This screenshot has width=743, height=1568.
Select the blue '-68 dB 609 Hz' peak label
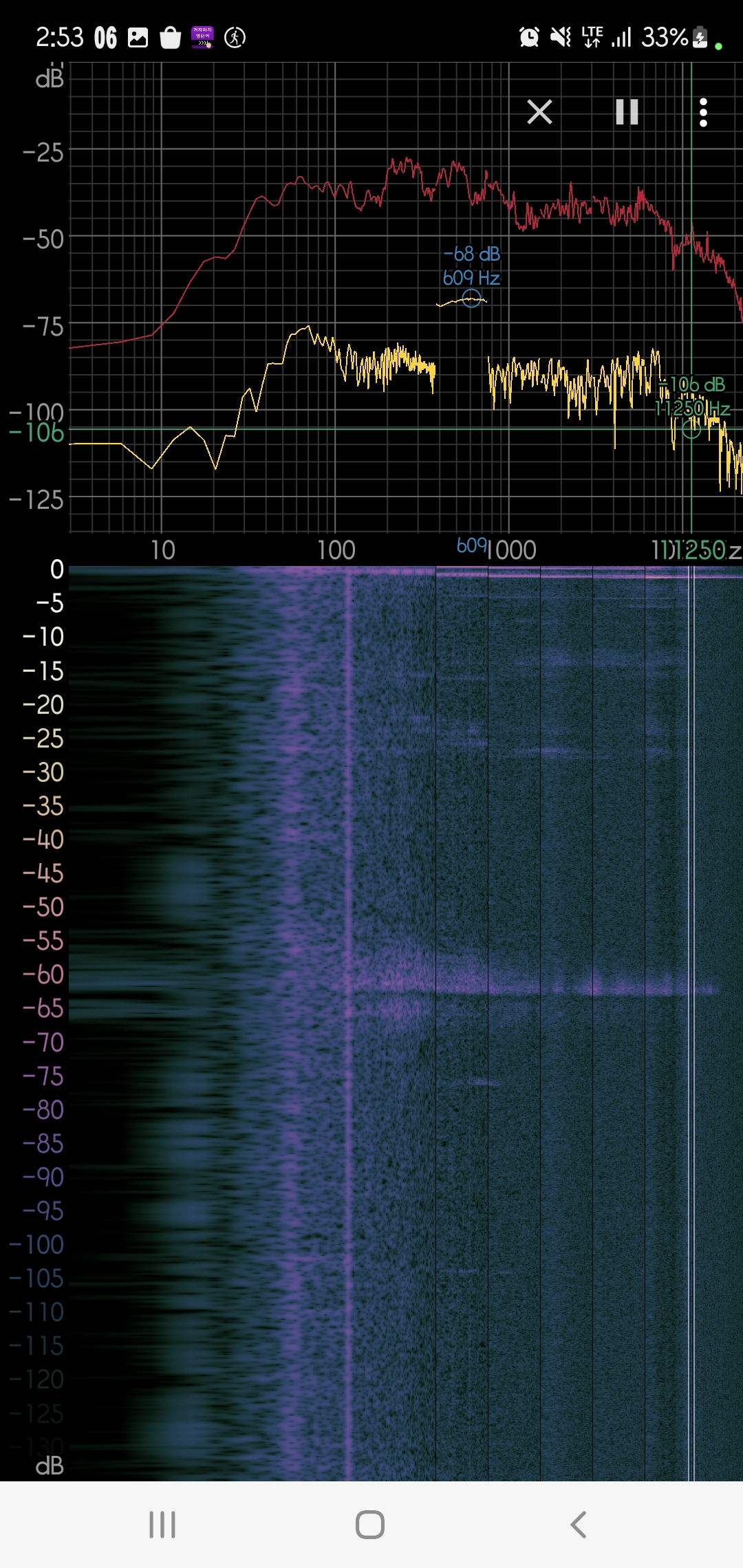[471, 266]
